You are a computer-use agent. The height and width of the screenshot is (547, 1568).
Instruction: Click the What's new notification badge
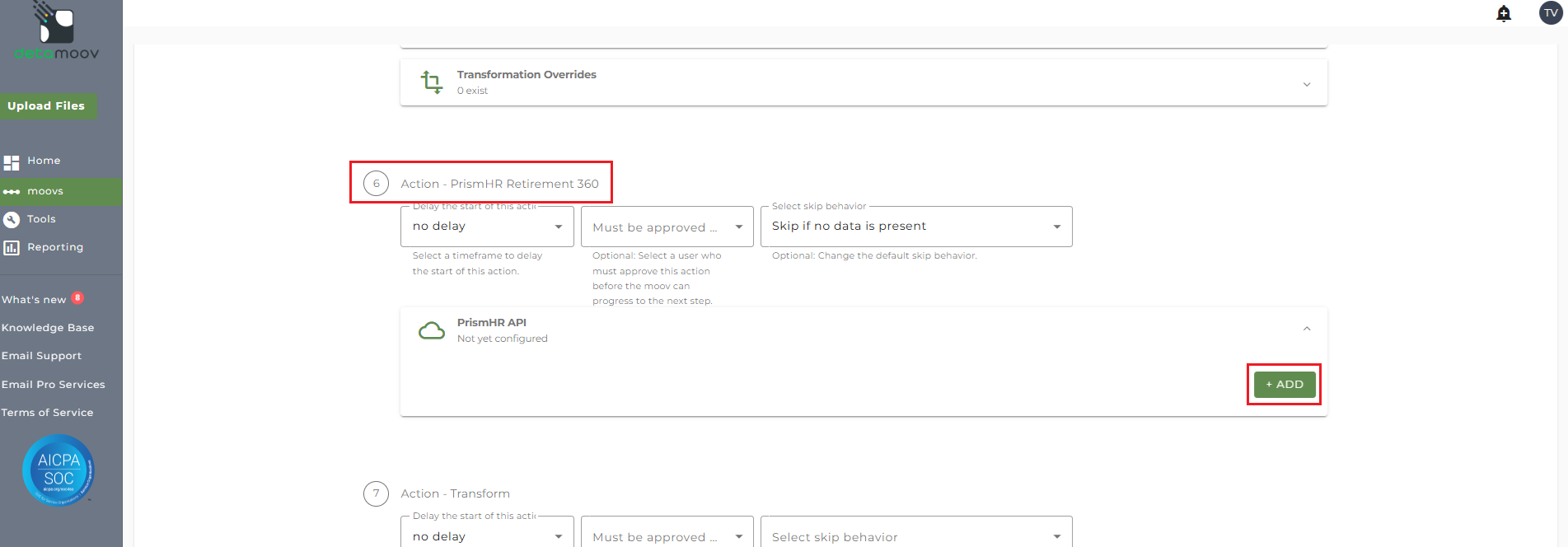(x=77, y=298)
